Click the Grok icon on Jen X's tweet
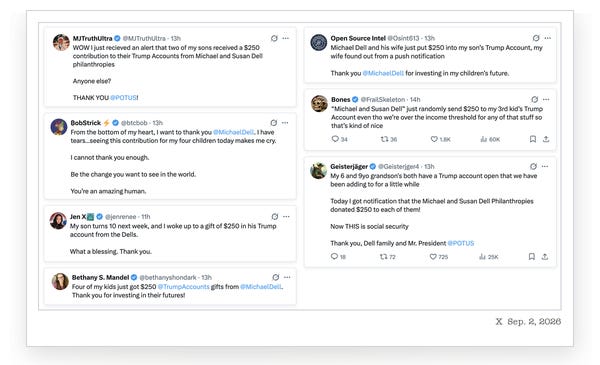The image size is (600, 365). pos(275,217)
